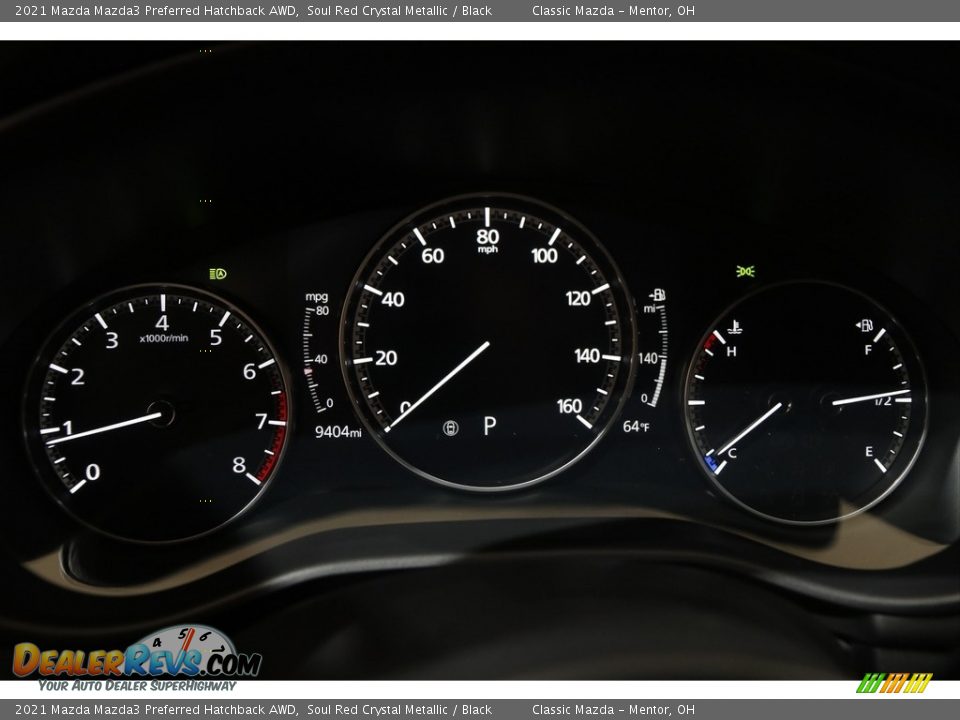The height and width of the screenshot is (720, 960).
Task: Click the top vehicle title text
Action: 253,11
